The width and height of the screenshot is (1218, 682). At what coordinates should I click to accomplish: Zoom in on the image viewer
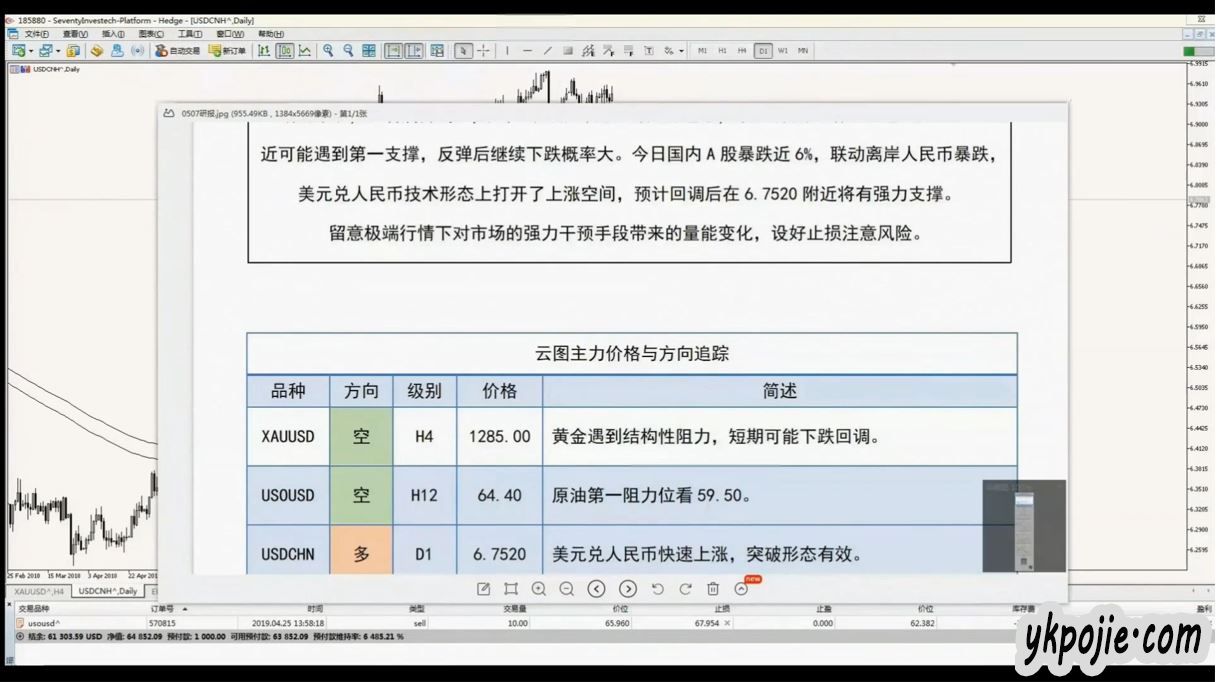point(539,589)
